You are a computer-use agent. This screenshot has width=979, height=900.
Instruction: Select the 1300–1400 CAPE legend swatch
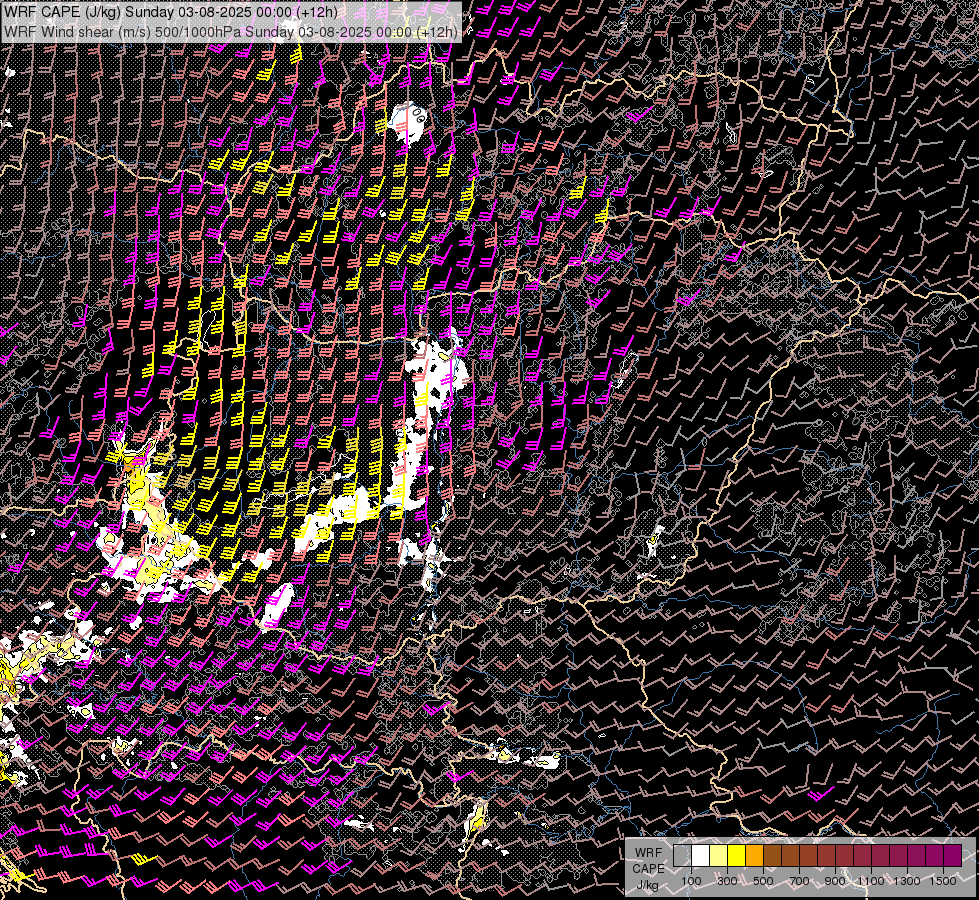pyautogui.click(x=917, y=856)
